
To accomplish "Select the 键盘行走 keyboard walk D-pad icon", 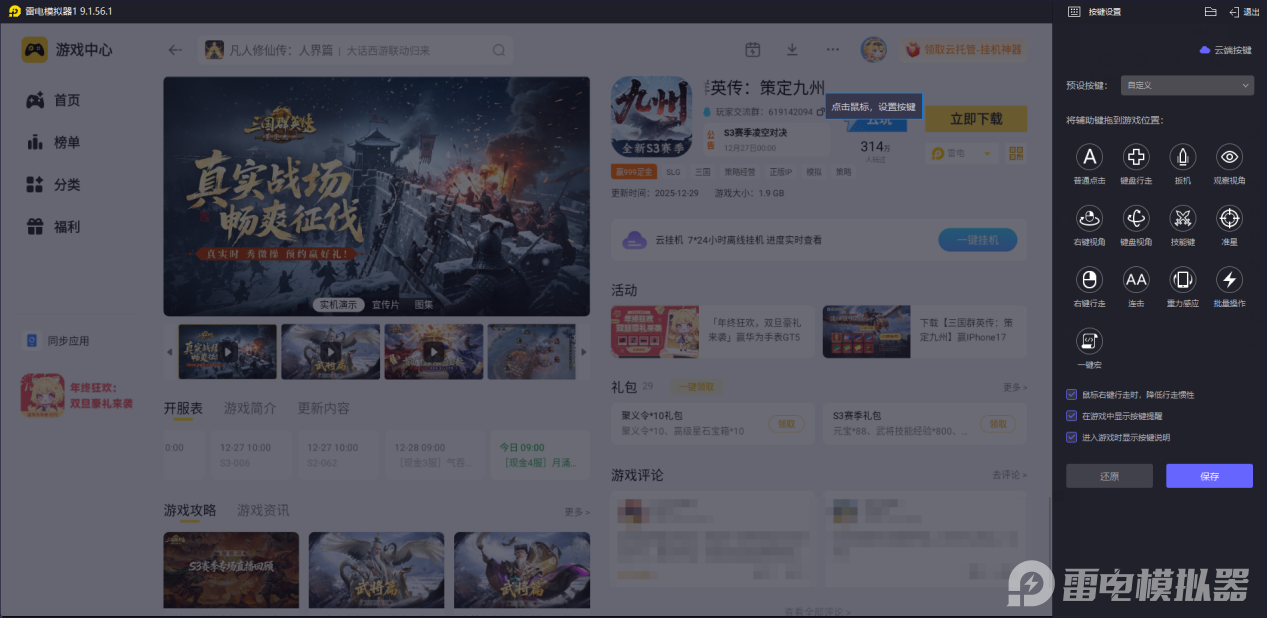I will point(1136,157).
